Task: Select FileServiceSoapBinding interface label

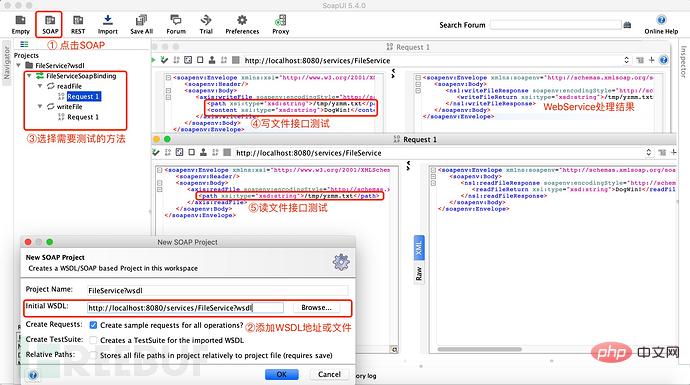Action: 81,76
